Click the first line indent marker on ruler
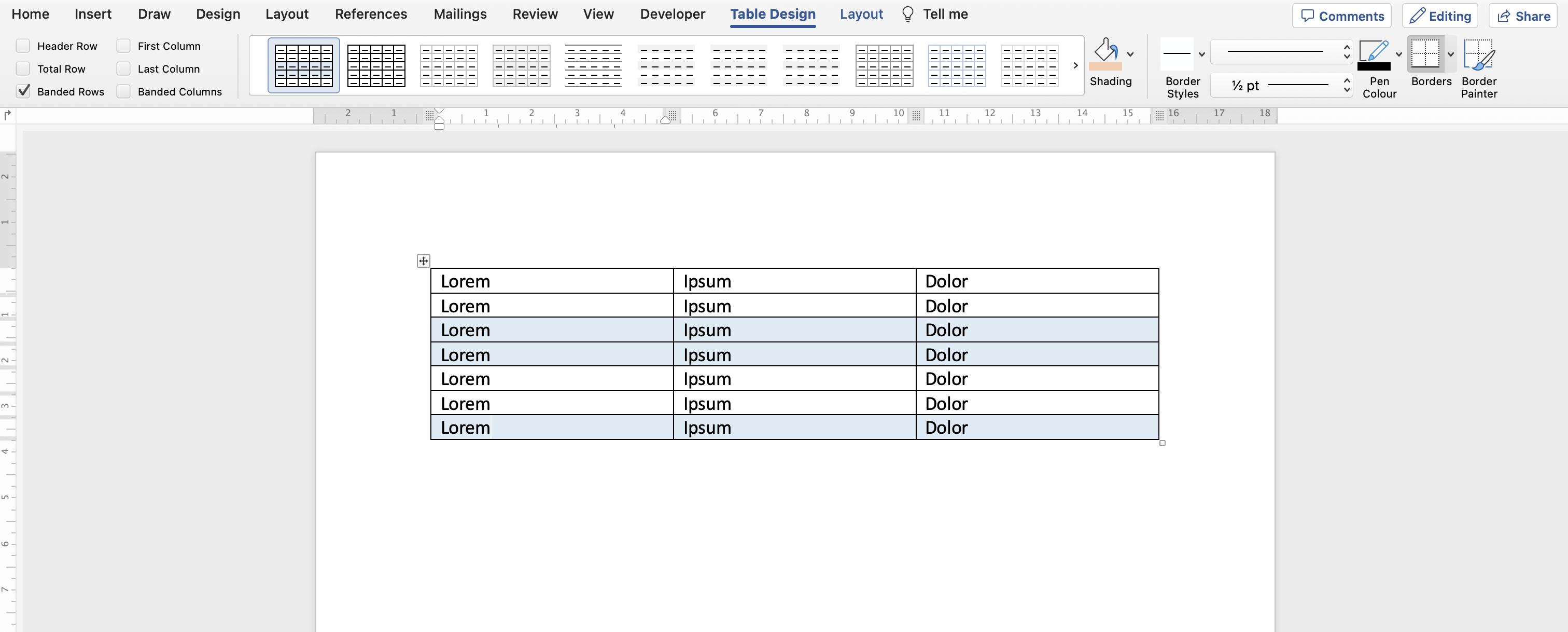 (x=439, y=111)
